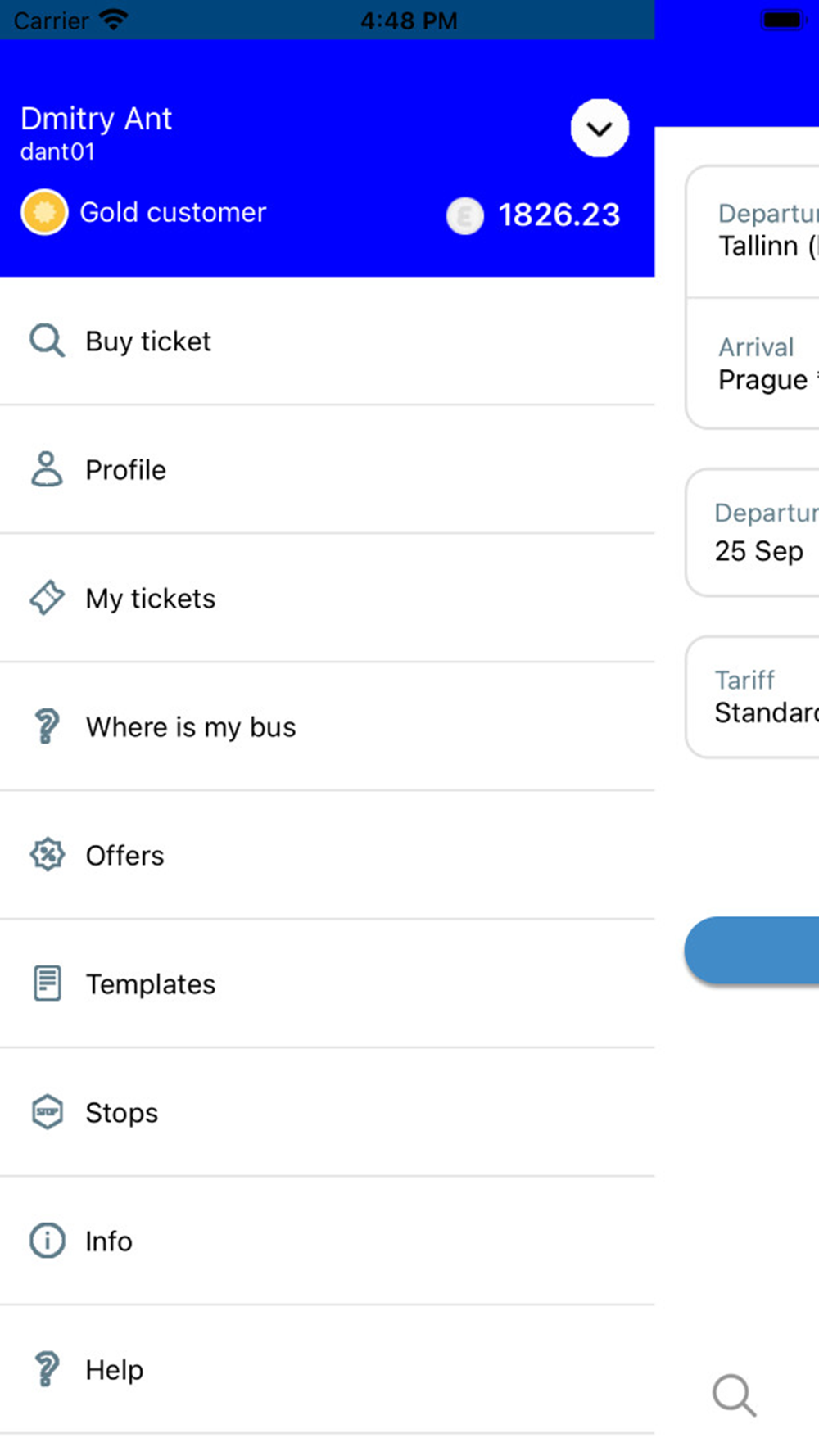Screen dimensions: 819x1456
Task: Tap the stop sign icon for Stops
Action: coord(47,1112)
